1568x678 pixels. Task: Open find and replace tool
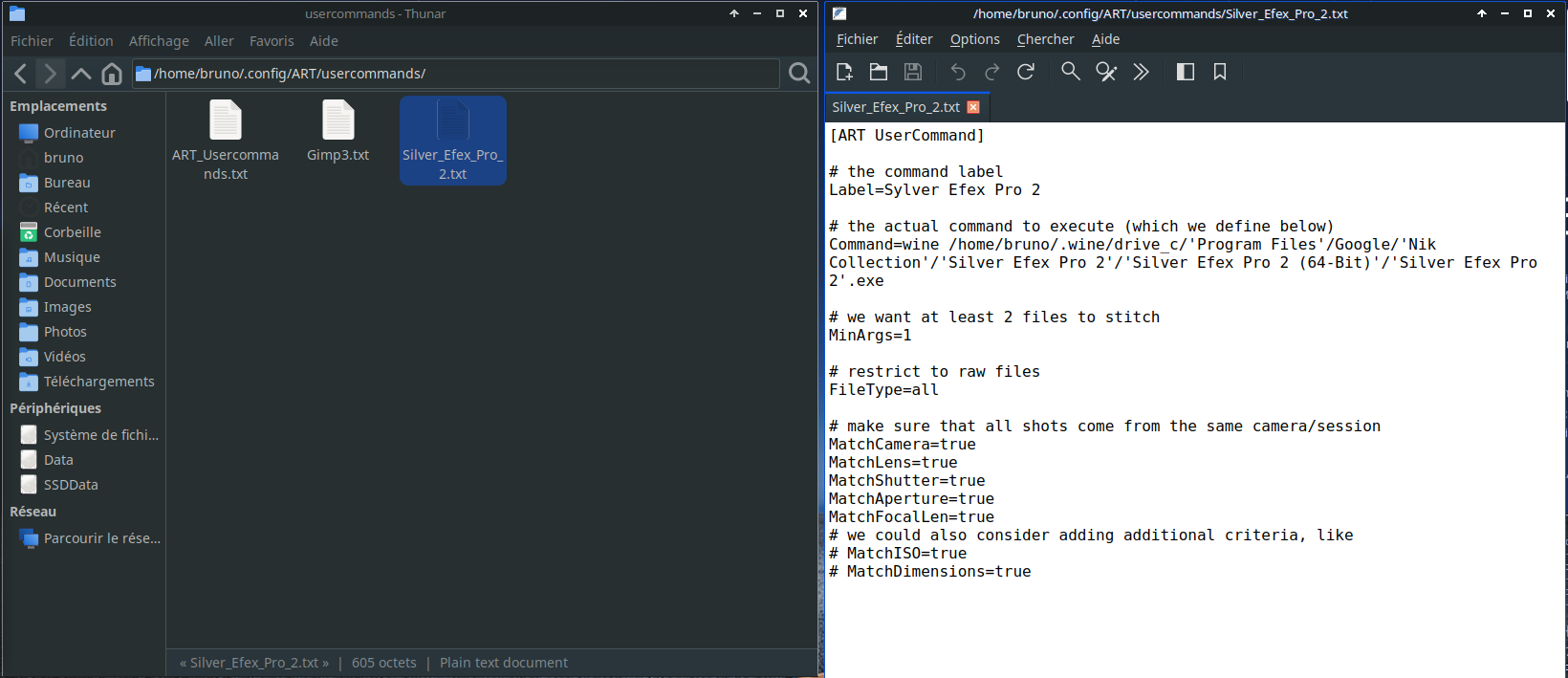coord(1106,72)
